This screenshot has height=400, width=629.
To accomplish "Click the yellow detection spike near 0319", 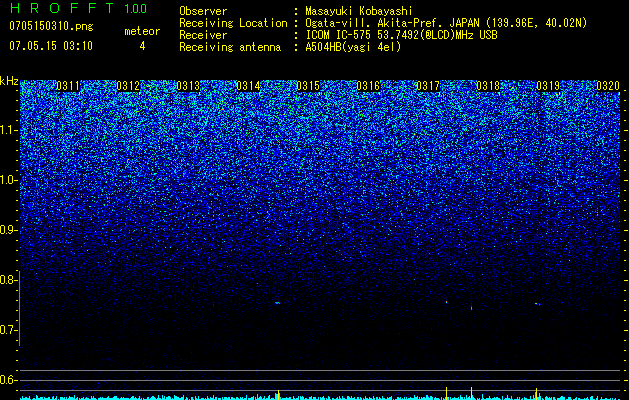I will pyautogui.click(x=536, y=393).
